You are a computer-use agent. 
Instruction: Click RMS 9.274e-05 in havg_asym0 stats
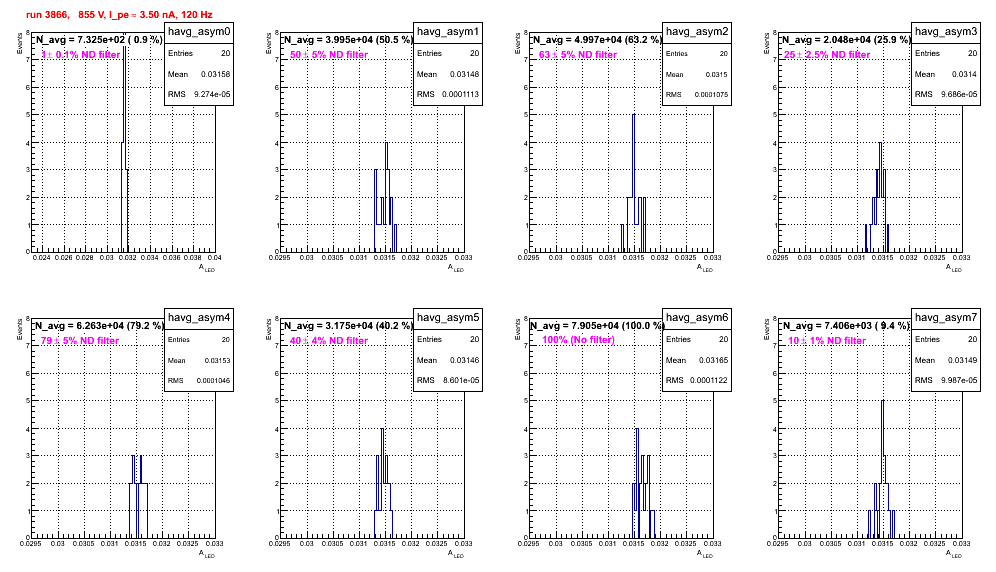pos(199,94)
